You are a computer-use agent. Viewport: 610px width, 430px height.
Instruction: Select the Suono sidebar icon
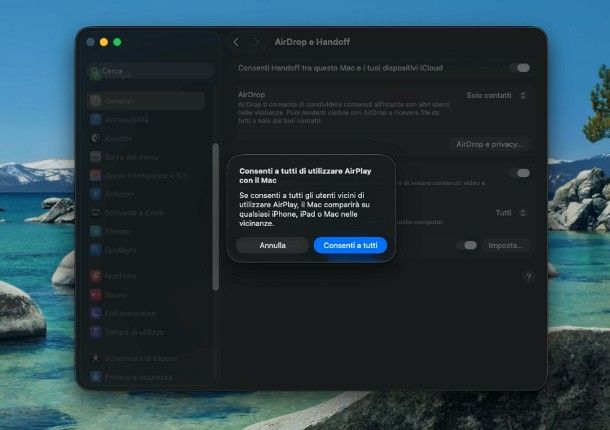[96, 295]
